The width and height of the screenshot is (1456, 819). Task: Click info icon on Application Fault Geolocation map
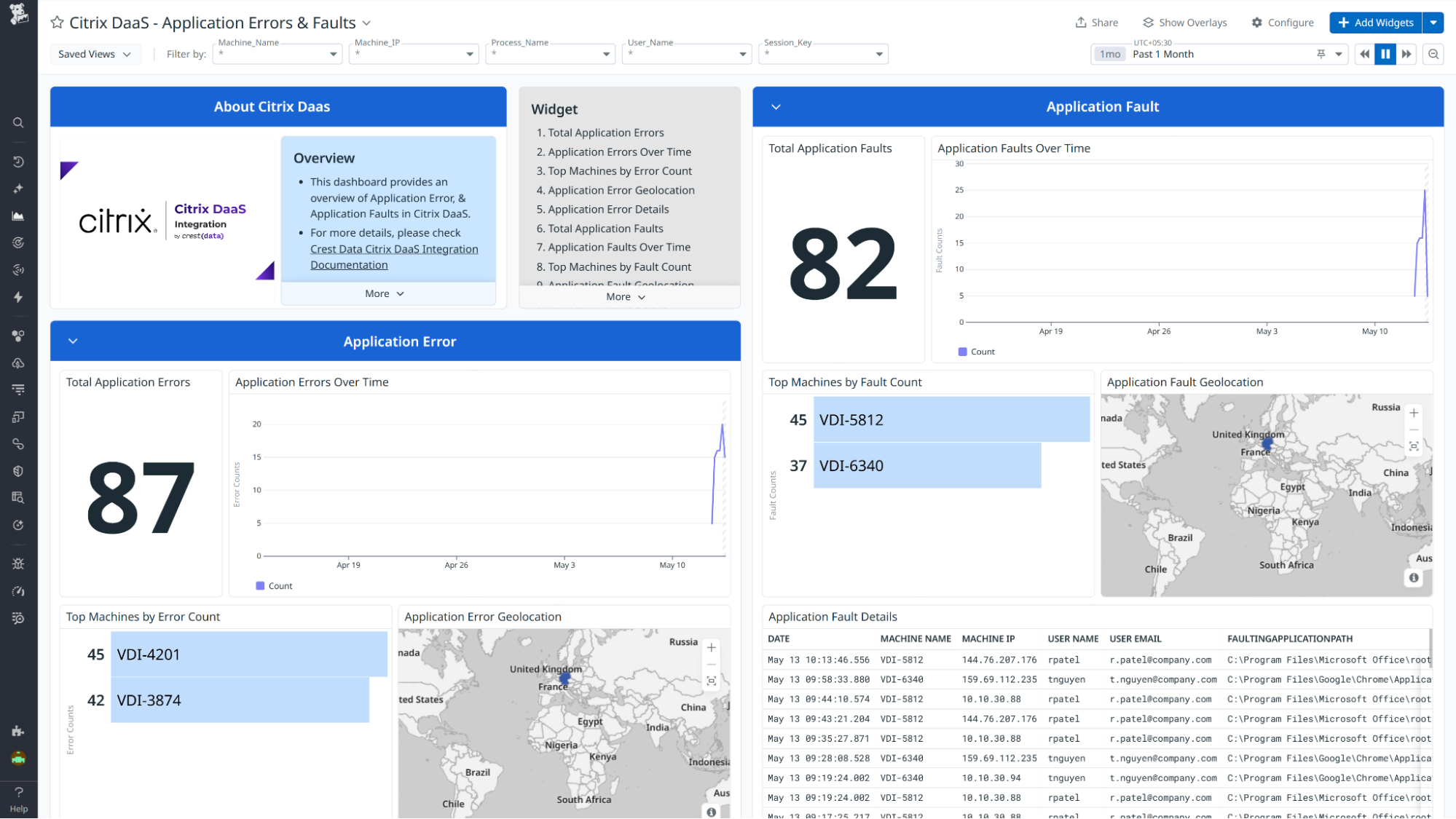click(1414, 577)
